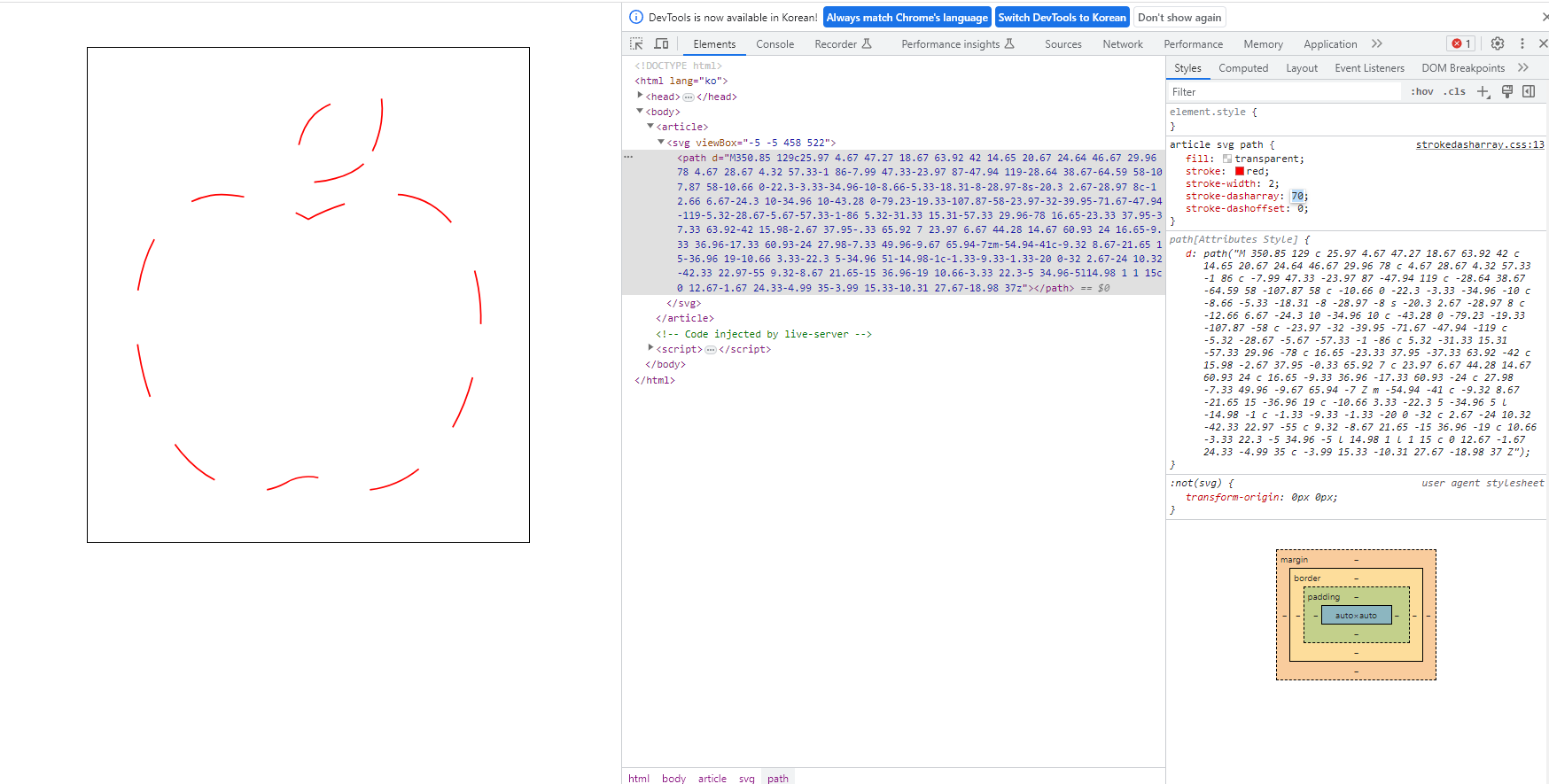This screenshot has height=784, width=1549.
Task: Switch to the Network tab
Action: (x=1123, y=44)
